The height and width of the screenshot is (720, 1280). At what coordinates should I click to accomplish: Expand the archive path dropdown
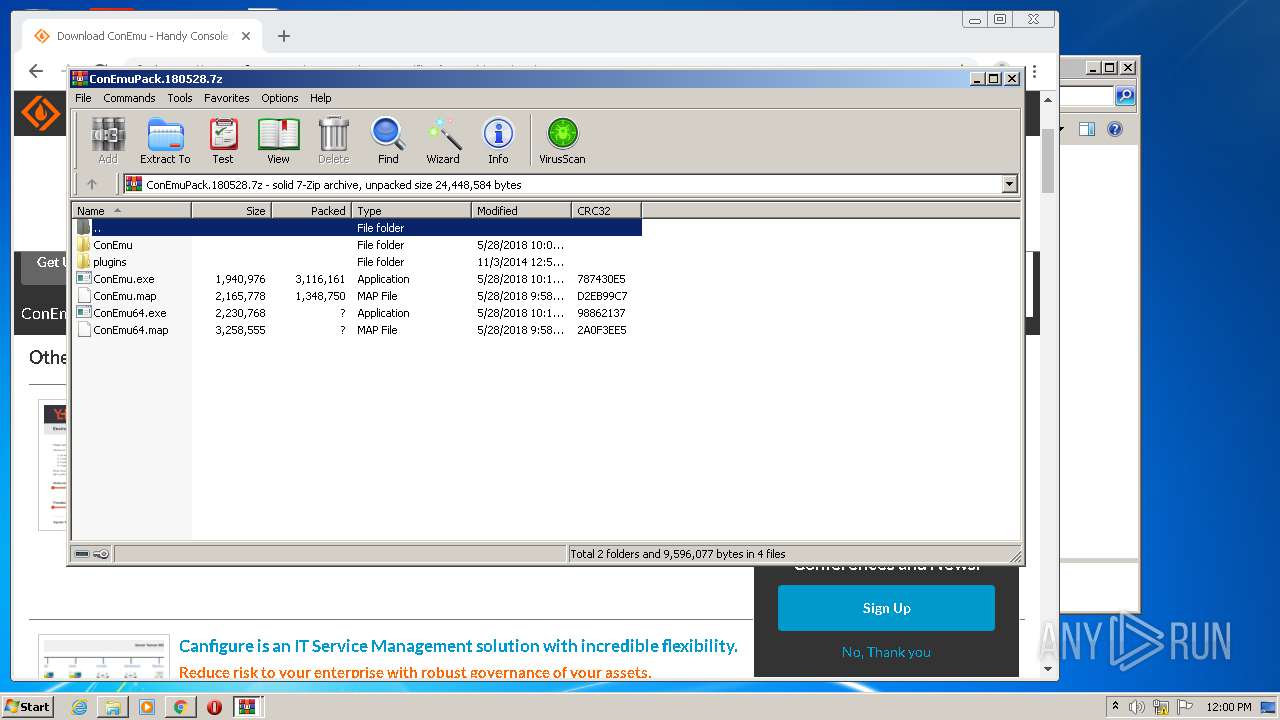[1009, 184]
